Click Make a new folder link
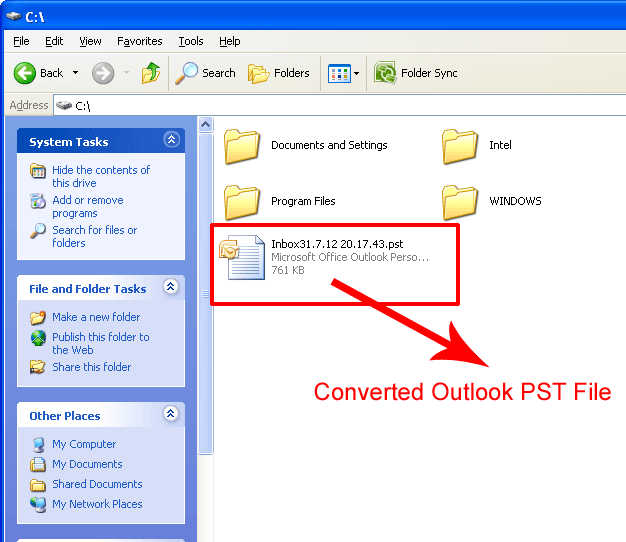 coord(96,317)
